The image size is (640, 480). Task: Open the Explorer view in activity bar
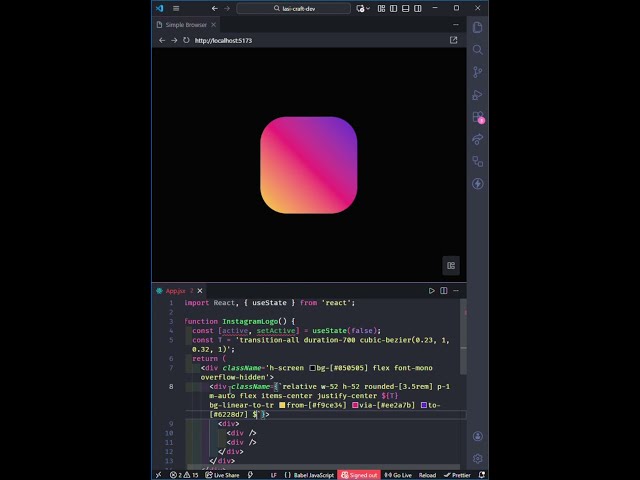477,27
